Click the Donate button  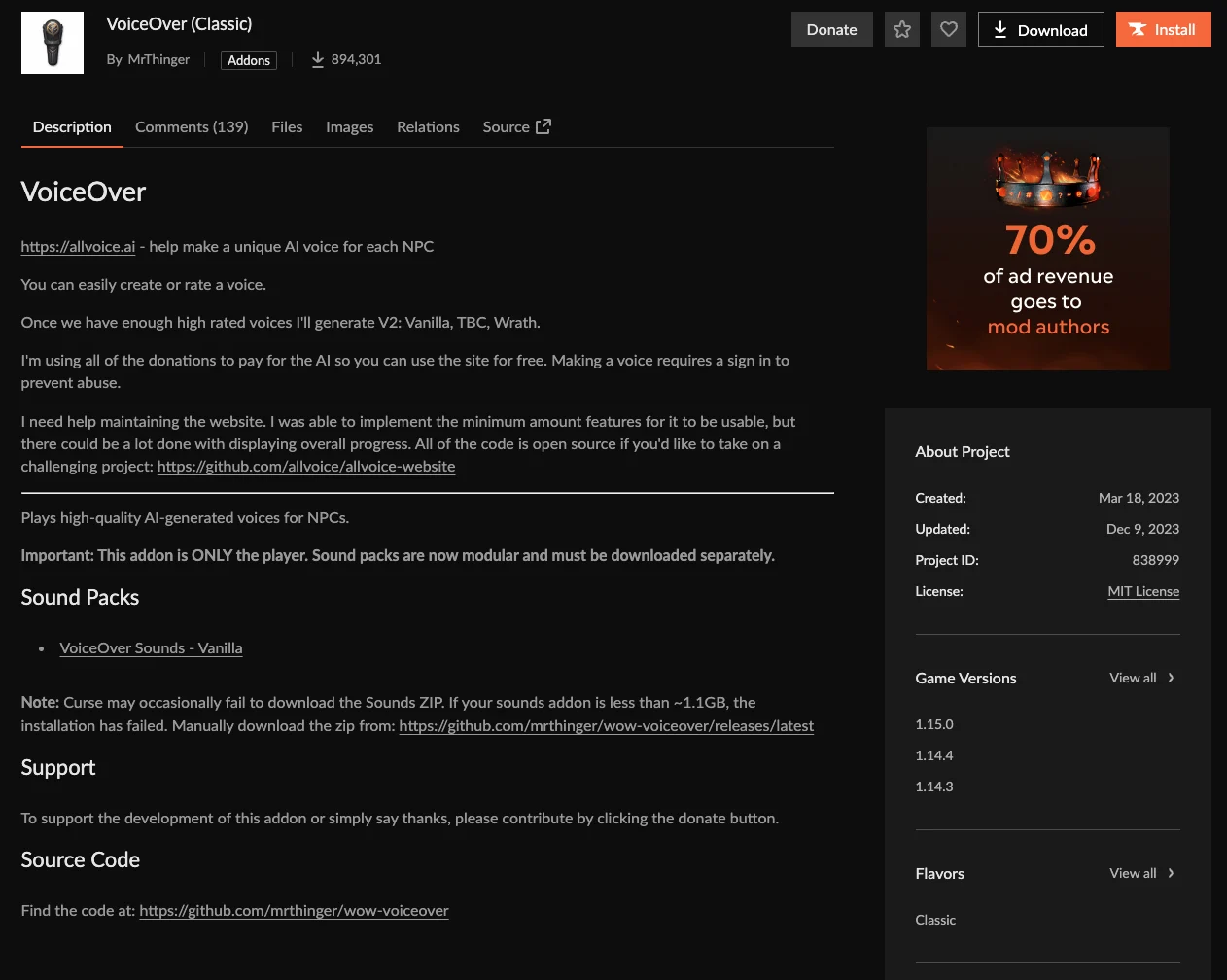pos(831,29)
